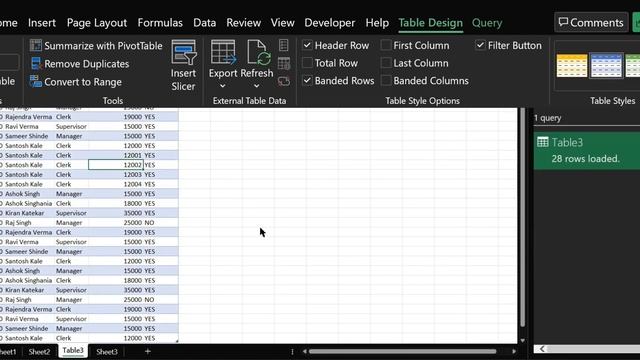The image size is (640, 360).
Task: Click the horizontal scroll left arrow
Action: (x=304, y=351)
